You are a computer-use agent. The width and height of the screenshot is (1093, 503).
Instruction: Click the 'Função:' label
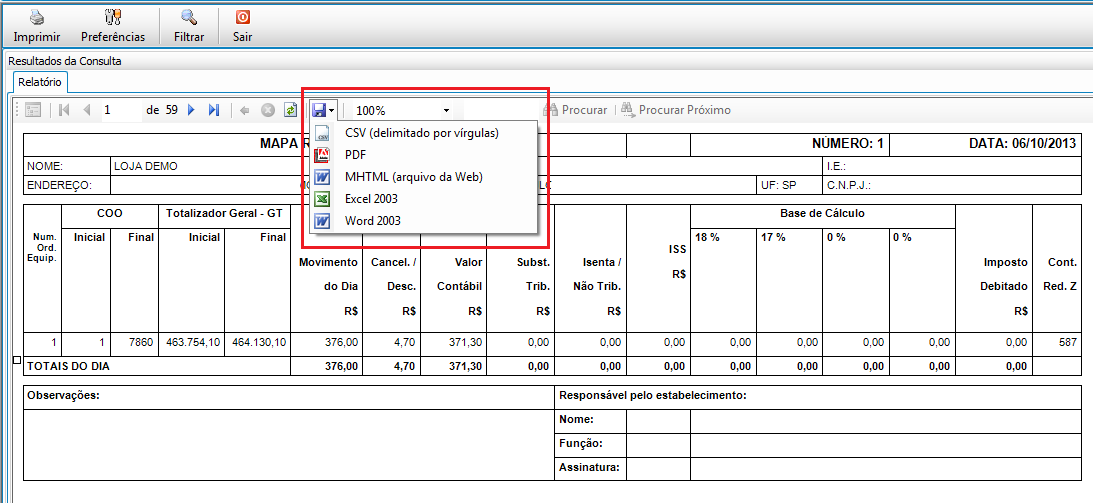(581, 443)
